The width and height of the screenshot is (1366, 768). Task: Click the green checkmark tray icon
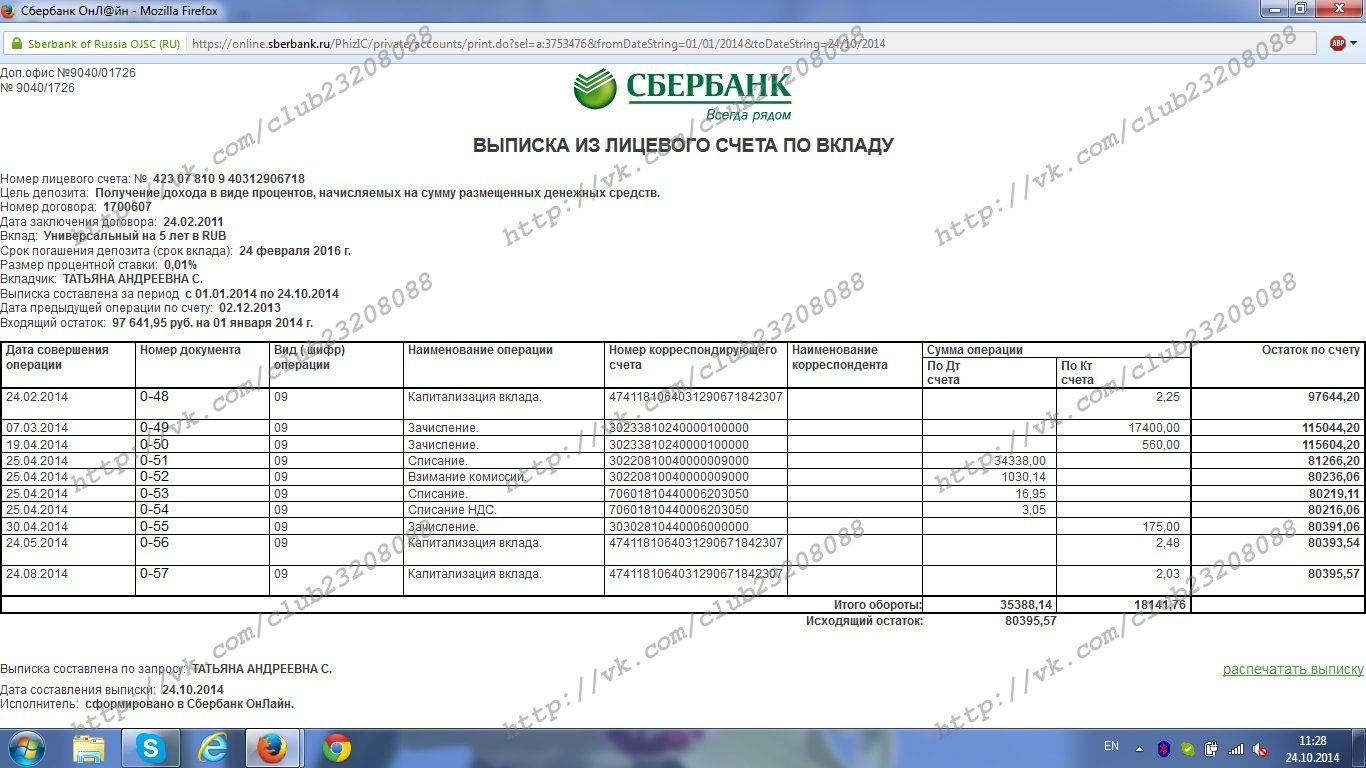point(1187,748)
